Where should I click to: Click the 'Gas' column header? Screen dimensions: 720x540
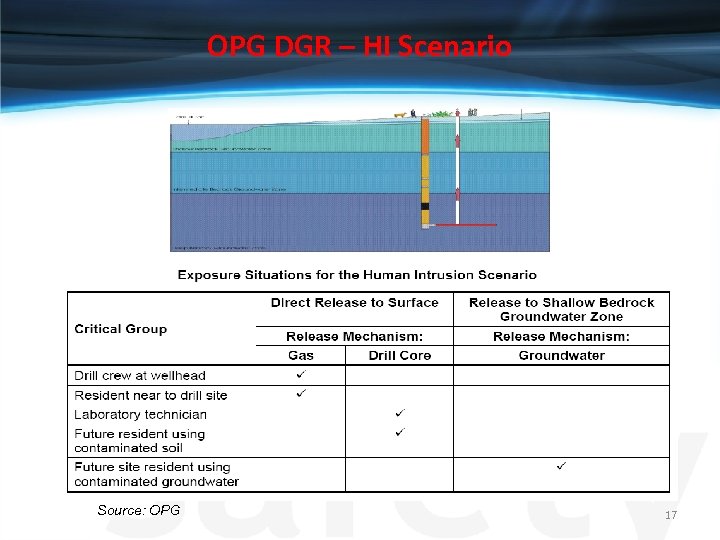[301, 355]
